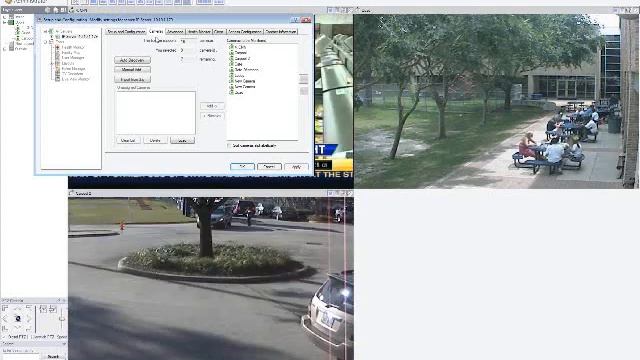The width and height of the screenshot is (640, 360).
Task: Switch to the Advanced tab
Action: [x=175, y=31]
